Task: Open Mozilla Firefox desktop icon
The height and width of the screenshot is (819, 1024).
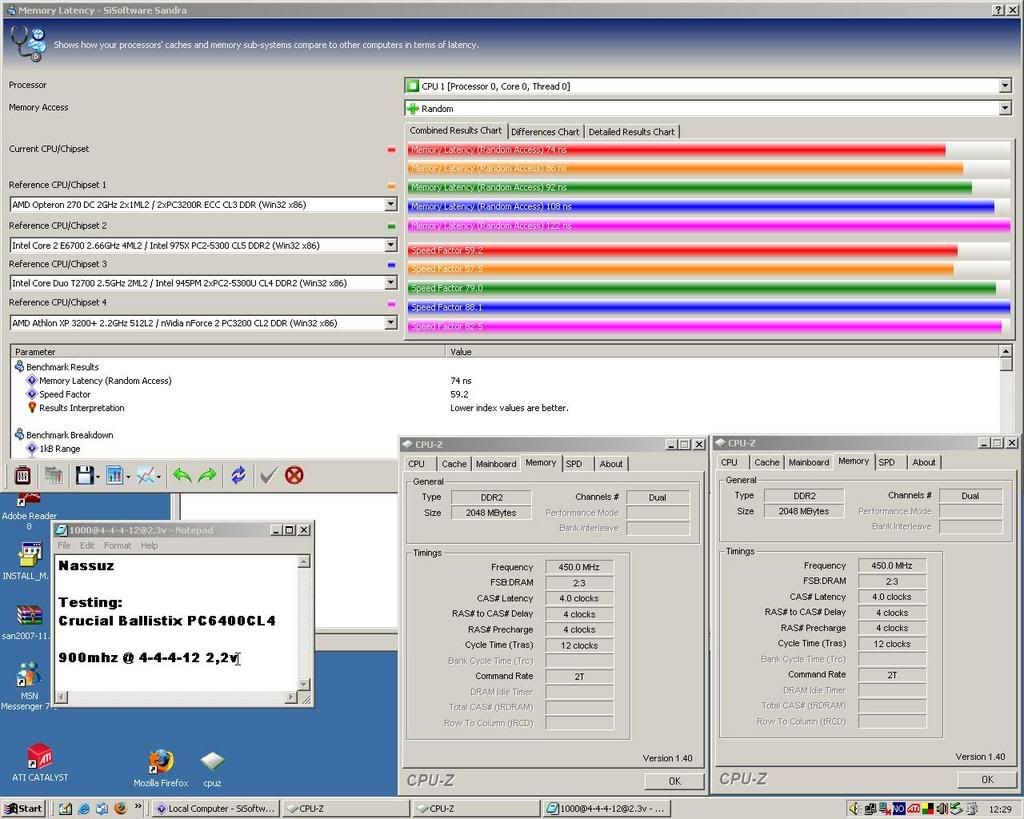Action: click(161, 768)
